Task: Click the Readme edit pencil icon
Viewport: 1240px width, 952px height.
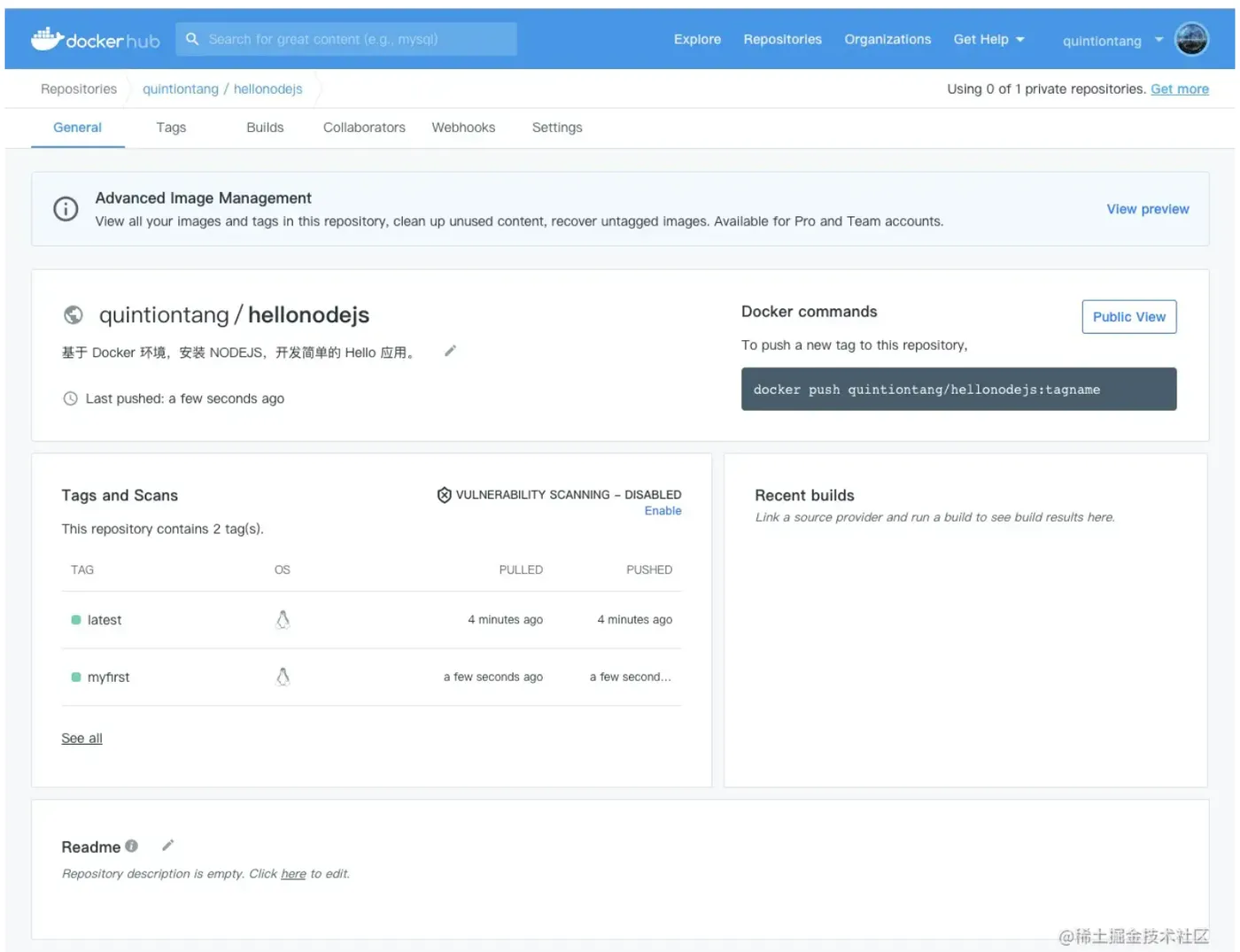Action: click(x=167, y=846)
